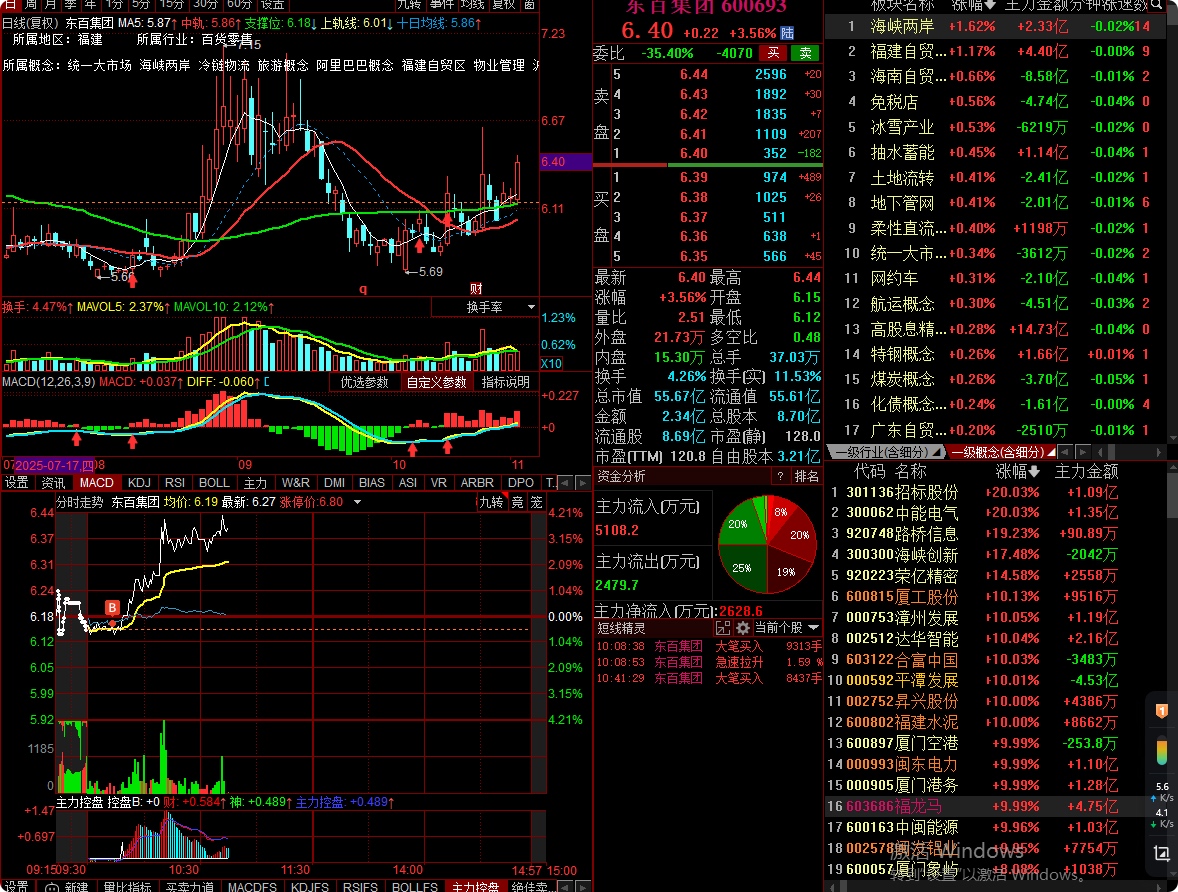
Task: Click the B buy marker on intraday chart
Action: point(112,607)
